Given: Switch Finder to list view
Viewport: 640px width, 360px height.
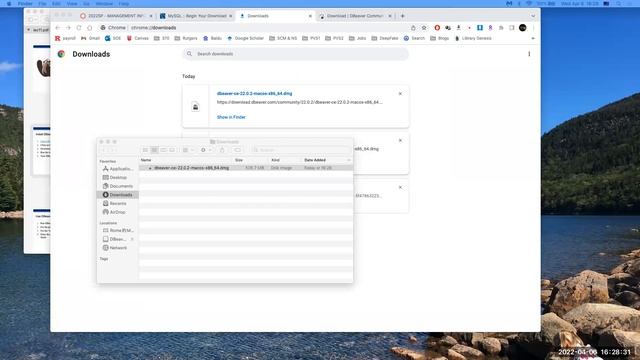Looking at the screenshot, I should 154,150.
